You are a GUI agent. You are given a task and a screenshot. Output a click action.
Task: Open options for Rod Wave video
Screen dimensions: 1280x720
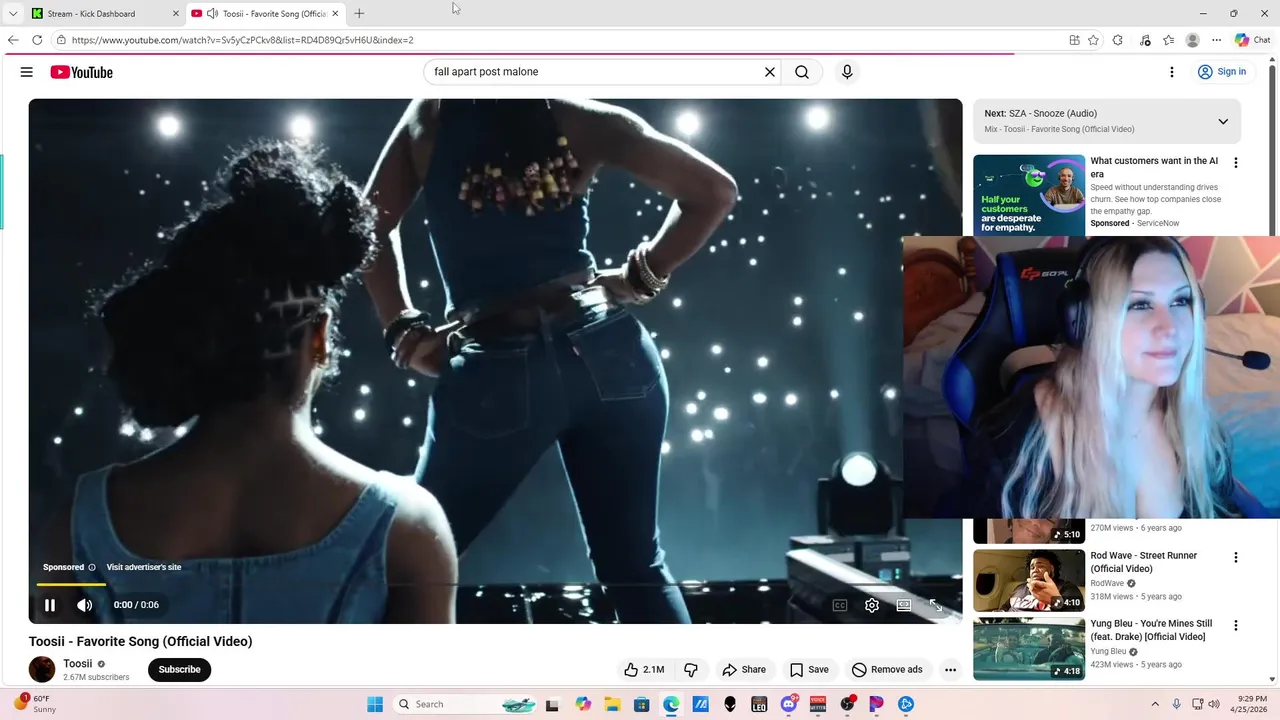point(1235,558)
